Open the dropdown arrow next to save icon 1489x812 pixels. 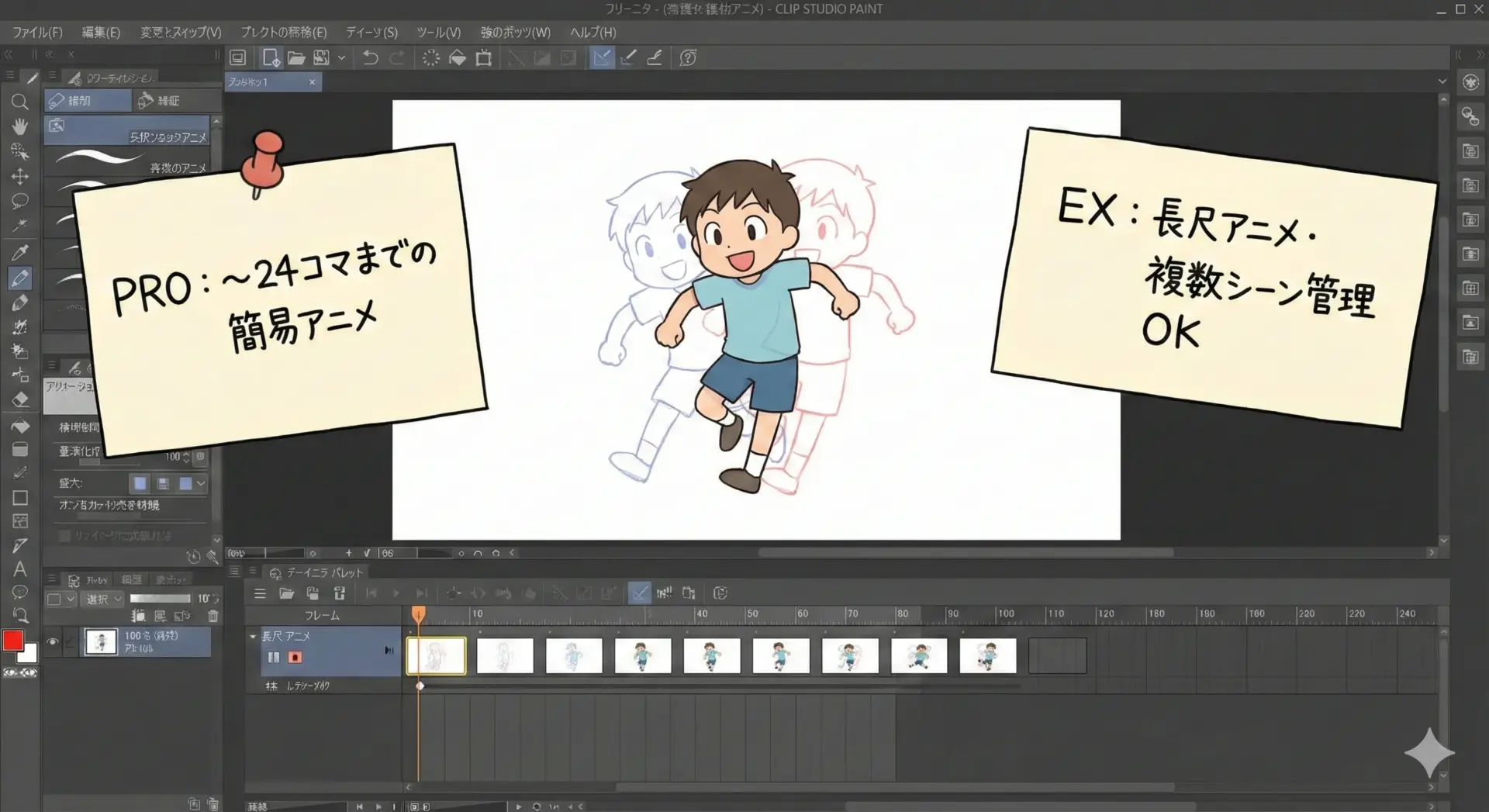point(341,58)
